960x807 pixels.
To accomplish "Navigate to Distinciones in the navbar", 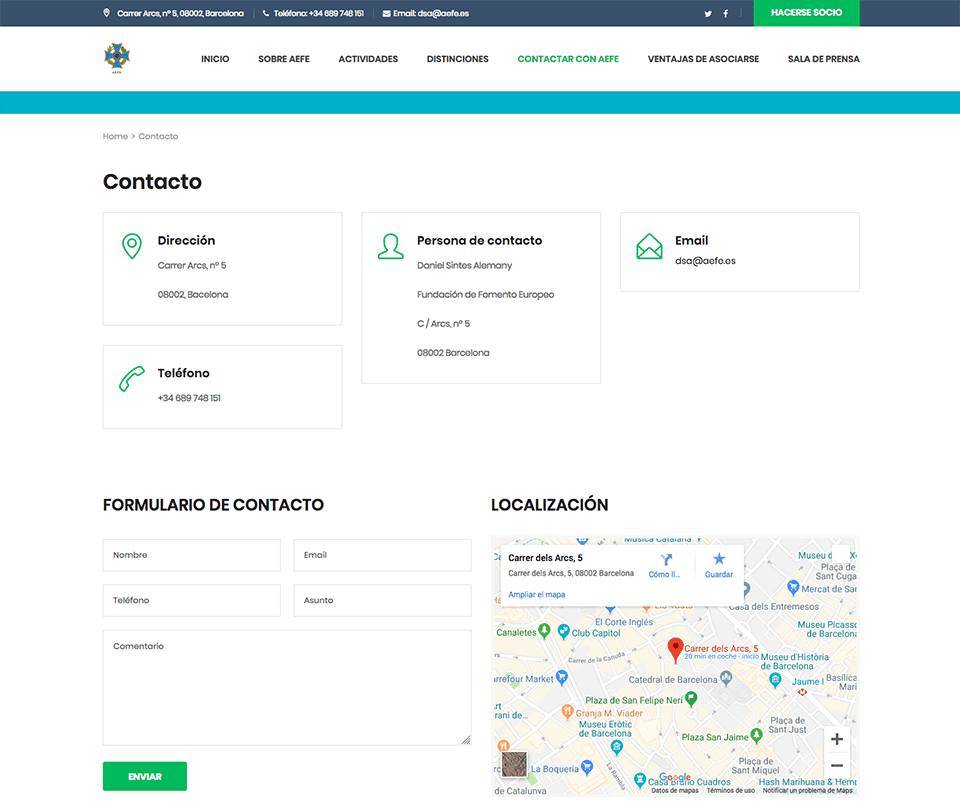I will click(x=457, y=59).
